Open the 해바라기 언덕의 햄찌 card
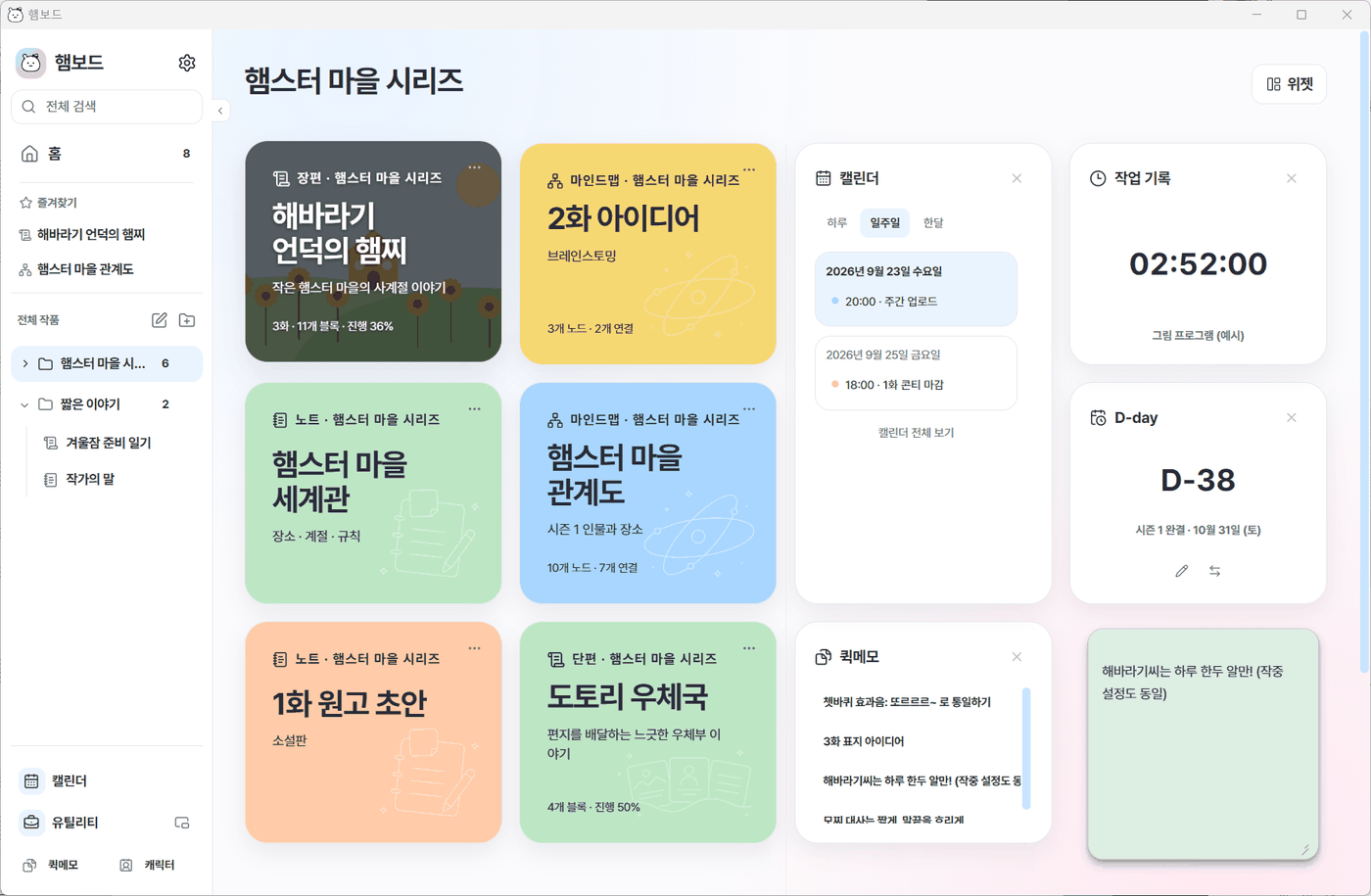This screenshot has height=896, width=1371. 373,252
